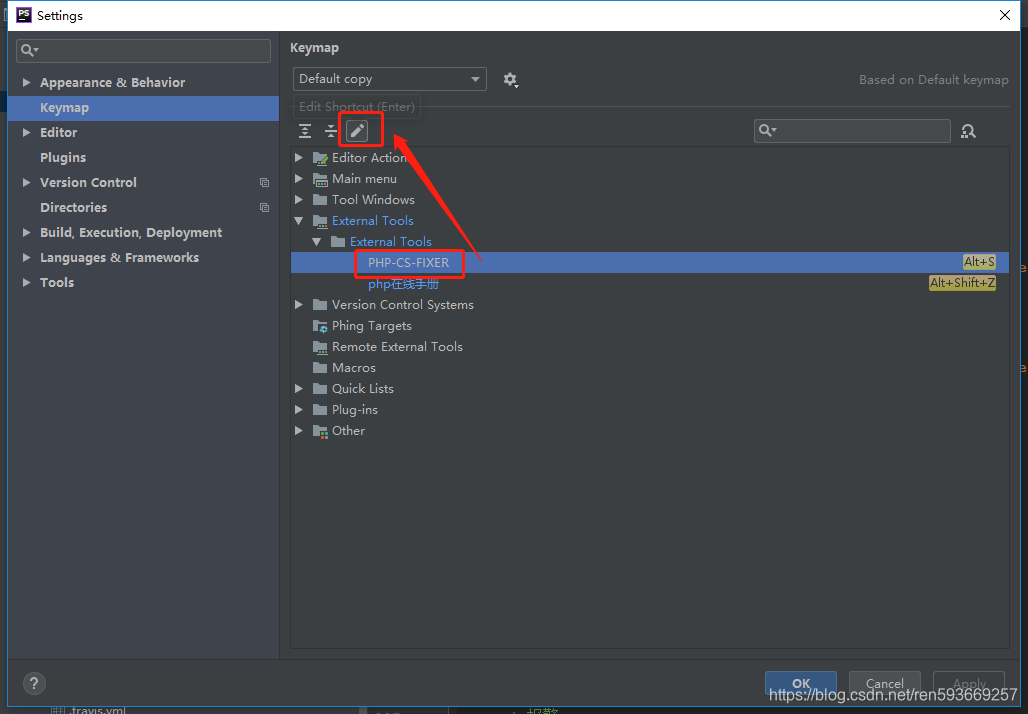Open the Plugins settings page
Image resolution: width=1028 pixels, height=714 pixels.
pyautogui.click(x=63, y=157)
